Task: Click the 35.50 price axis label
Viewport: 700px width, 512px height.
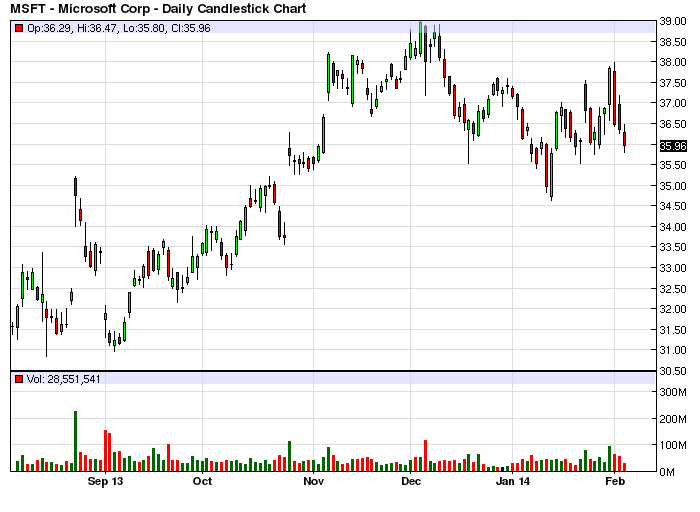Action: click(x=673, y=165)
